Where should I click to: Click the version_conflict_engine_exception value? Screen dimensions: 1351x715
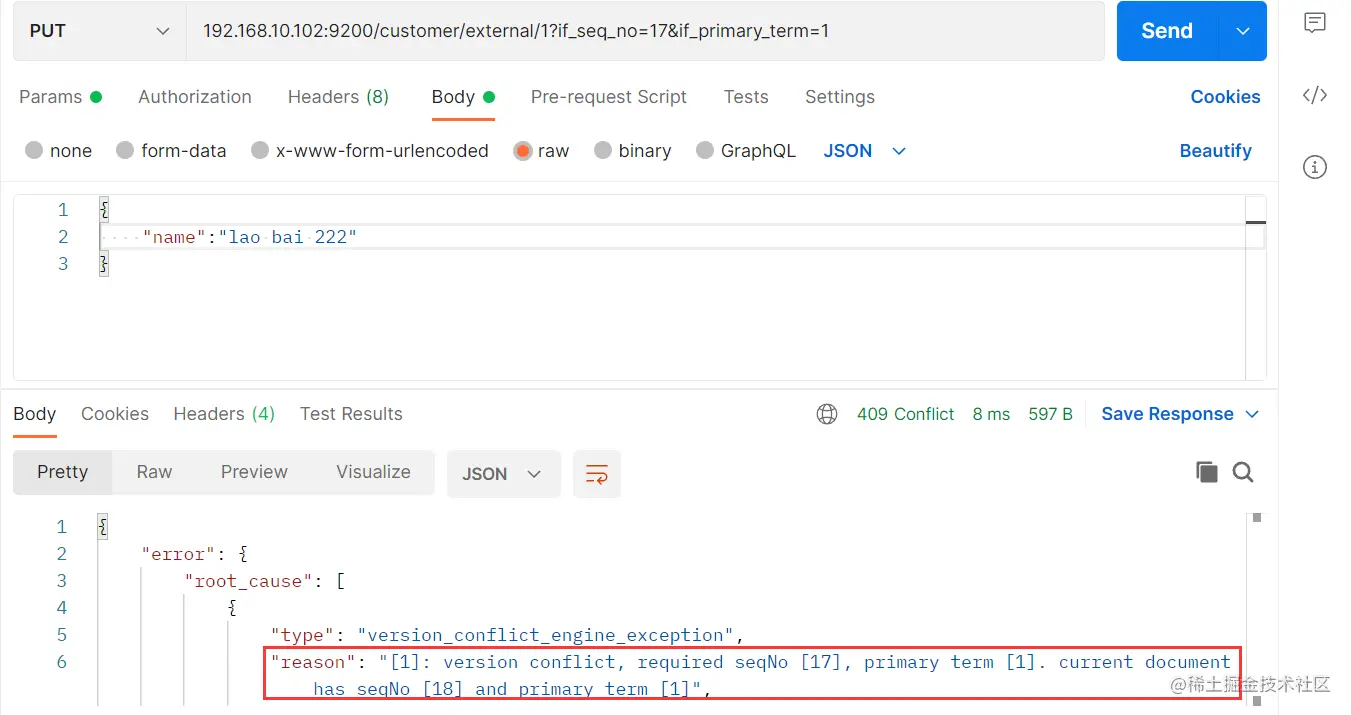click(x=547, y=635)
